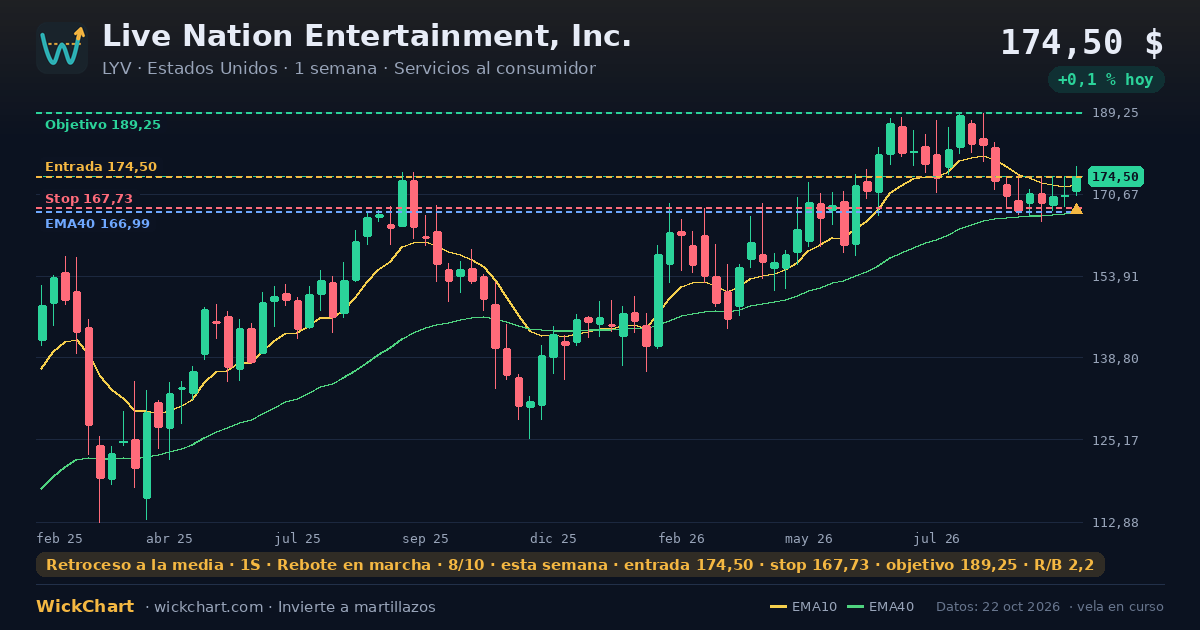Image resolution: width=1200 pixels, height=630 pixels.
Task: Click the WickChart logo icon
Action: pos(62,48)
